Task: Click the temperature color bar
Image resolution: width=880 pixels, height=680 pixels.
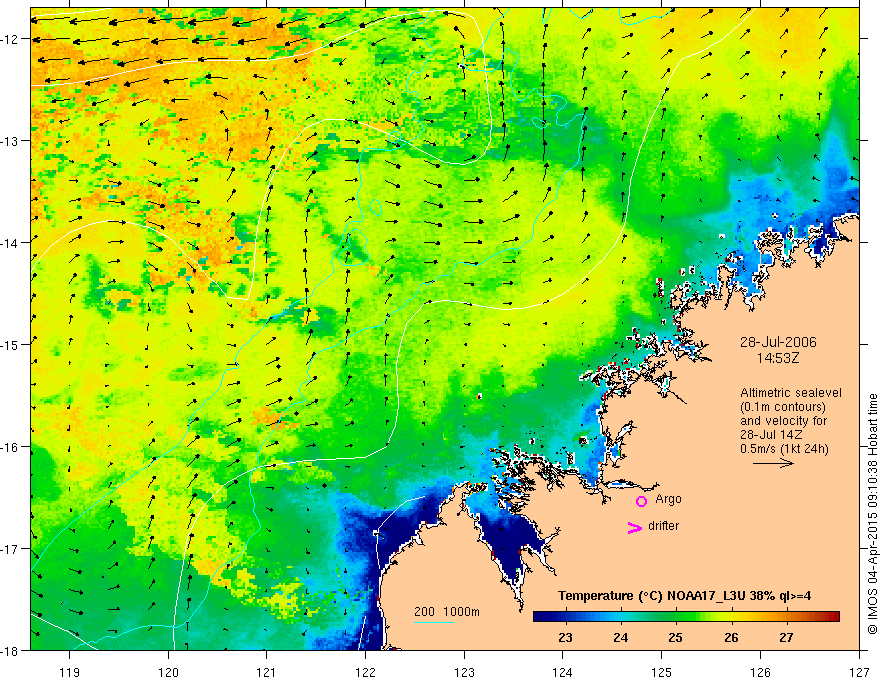Action: (686, 616)
